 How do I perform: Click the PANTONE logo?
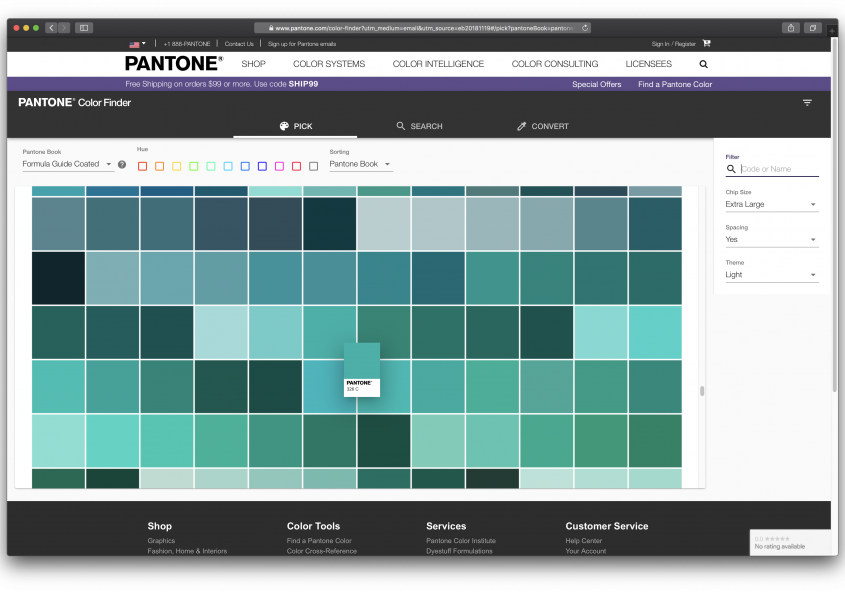click(174, 64)
